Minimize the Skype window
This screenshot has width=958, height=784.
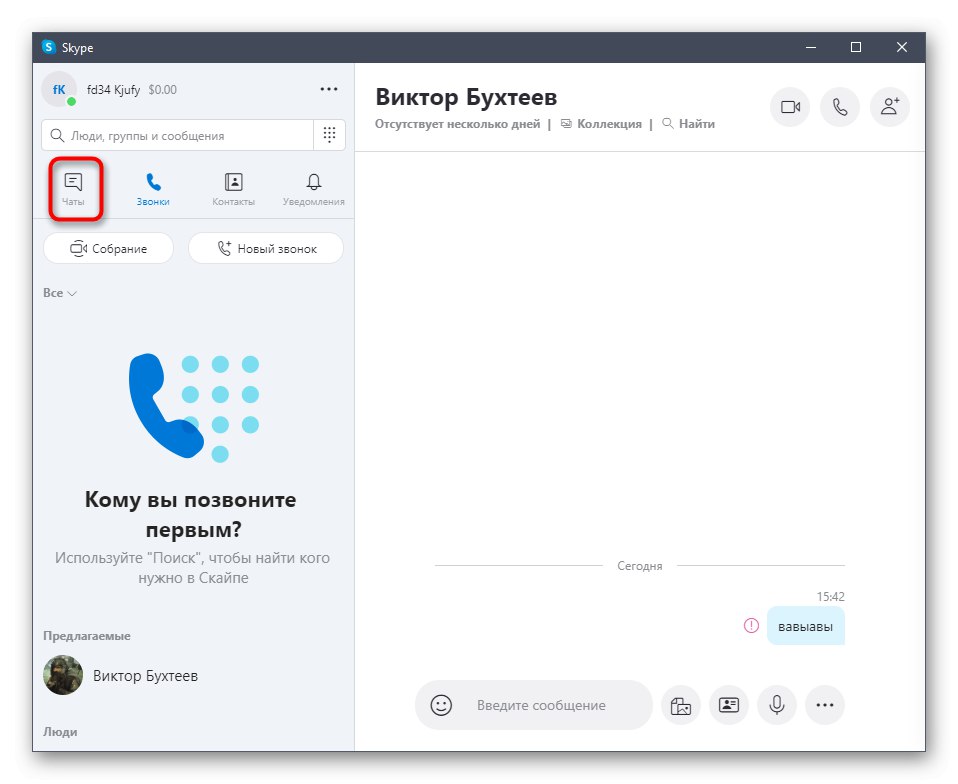tap(811, 47)
